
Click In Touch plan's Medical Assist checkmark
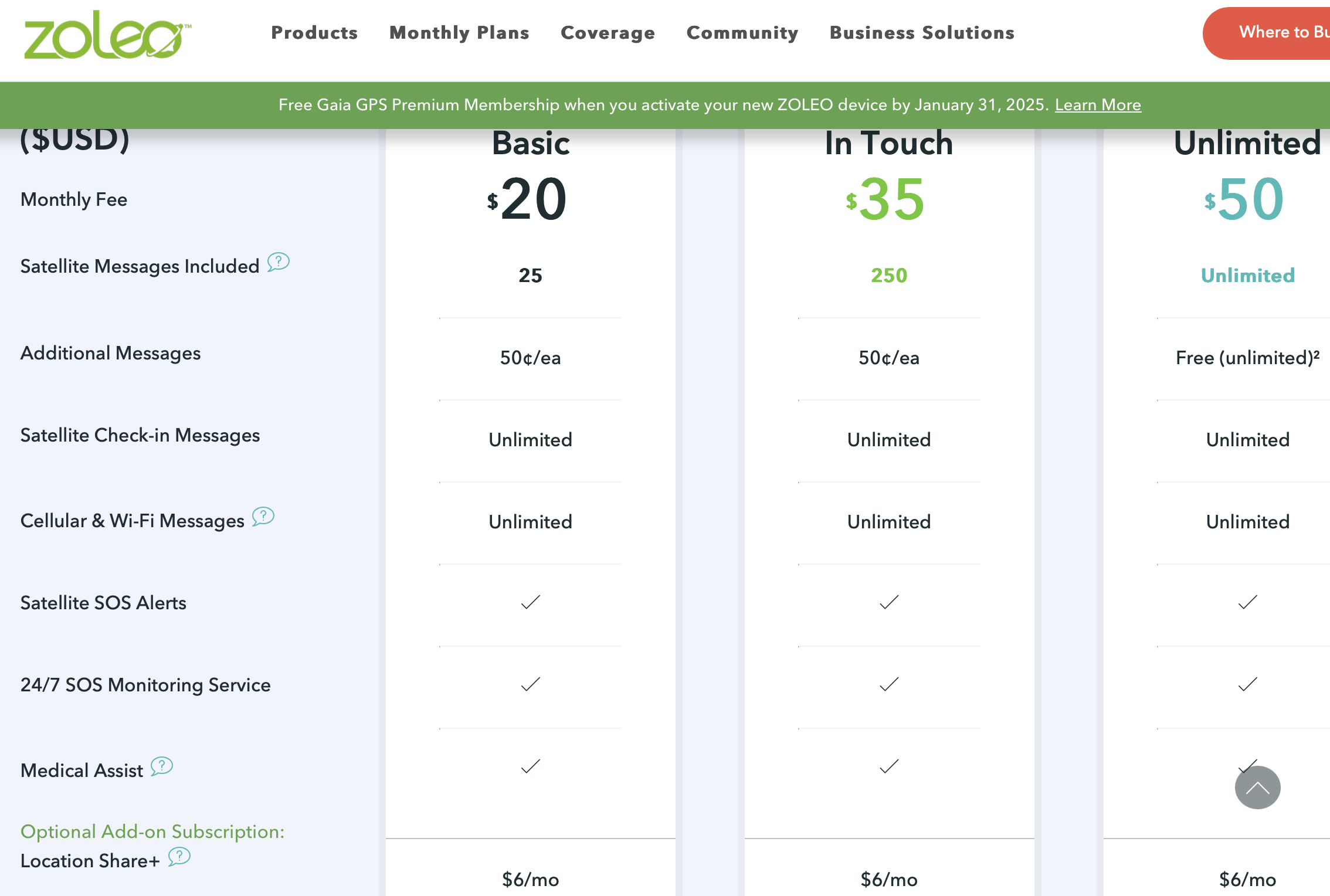(889, 766)
